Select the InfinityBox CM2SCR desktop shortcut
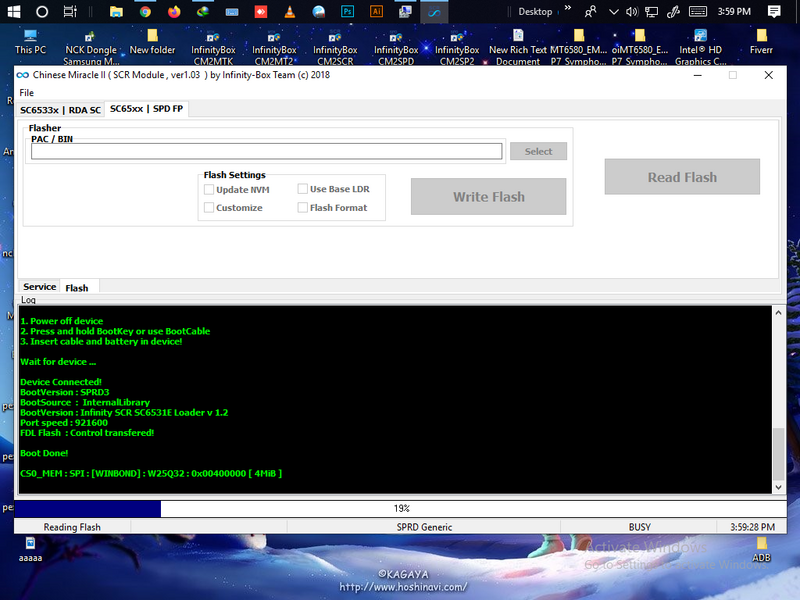Viewport: 800px width, 600px height. coord(335,48)
